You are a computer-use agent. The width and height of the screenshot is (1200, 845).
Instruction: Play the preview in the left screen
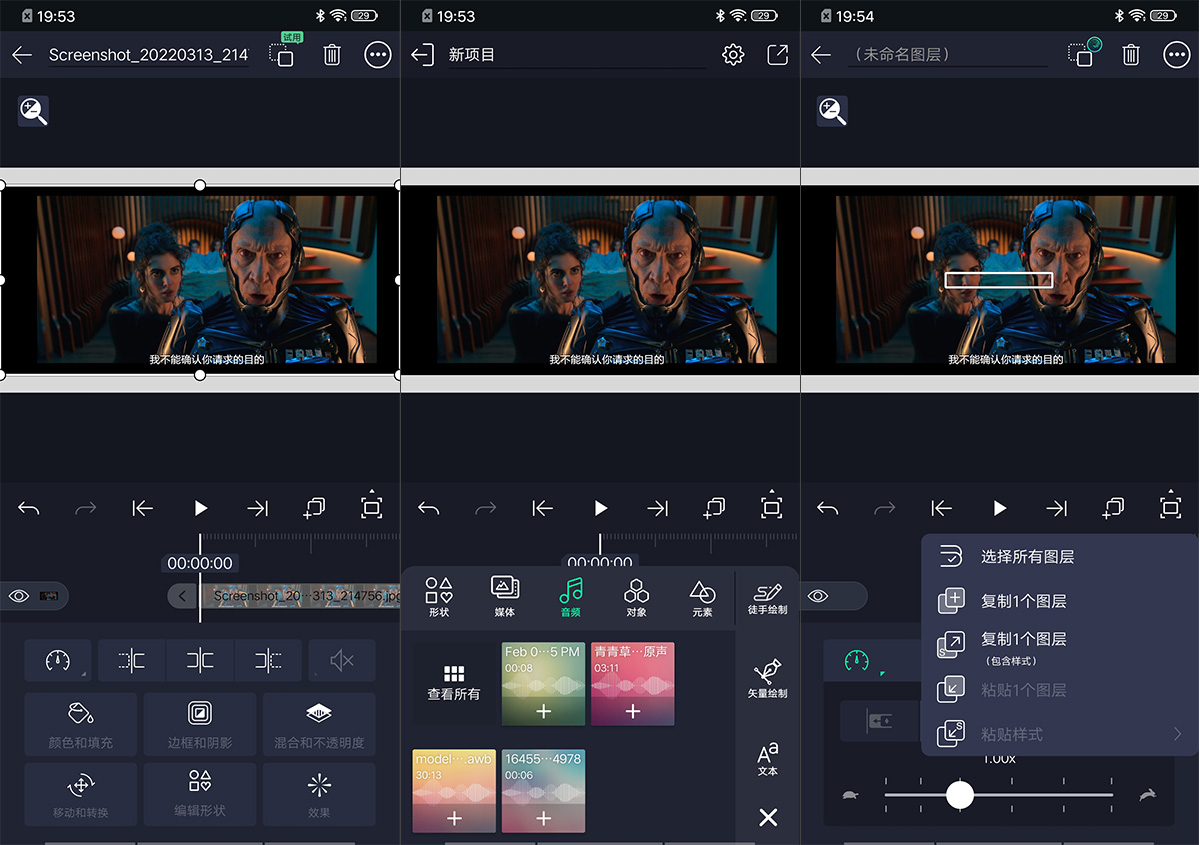tap(200, 509)
